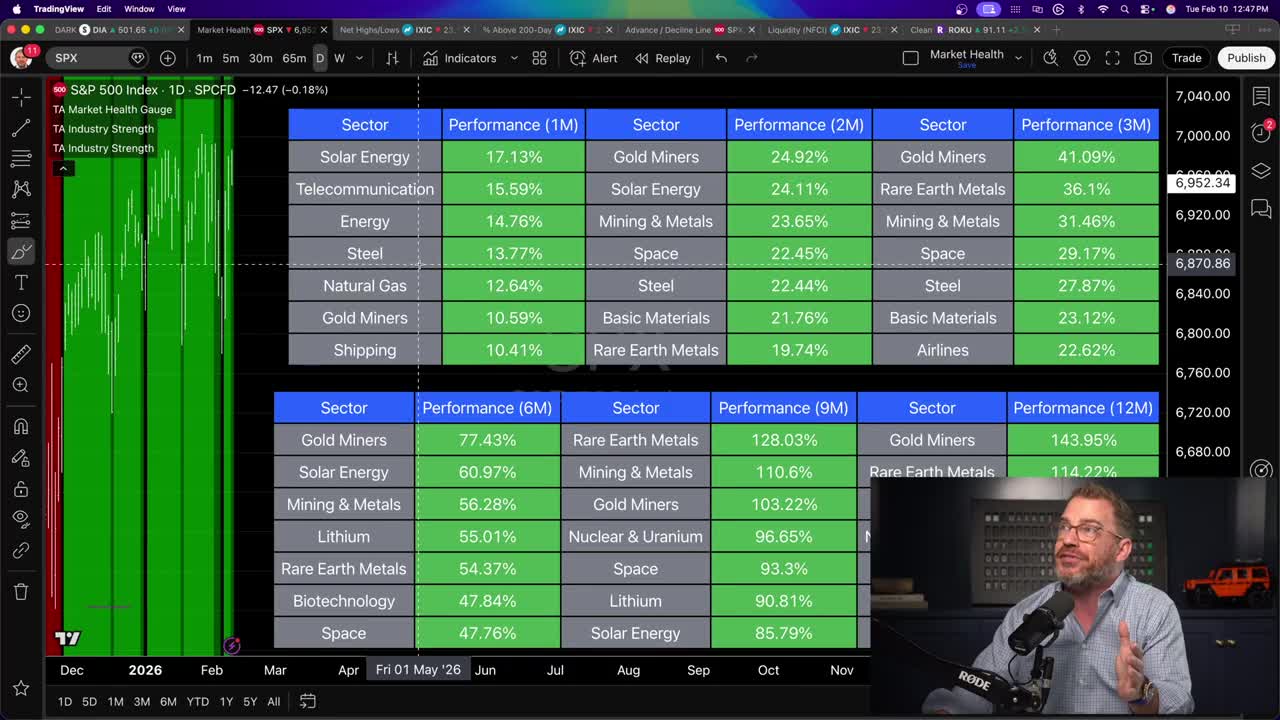This screenshot has width=1280, height=720.
Task: Hide all drawings using the eye icon
Action: pos(20,518)
